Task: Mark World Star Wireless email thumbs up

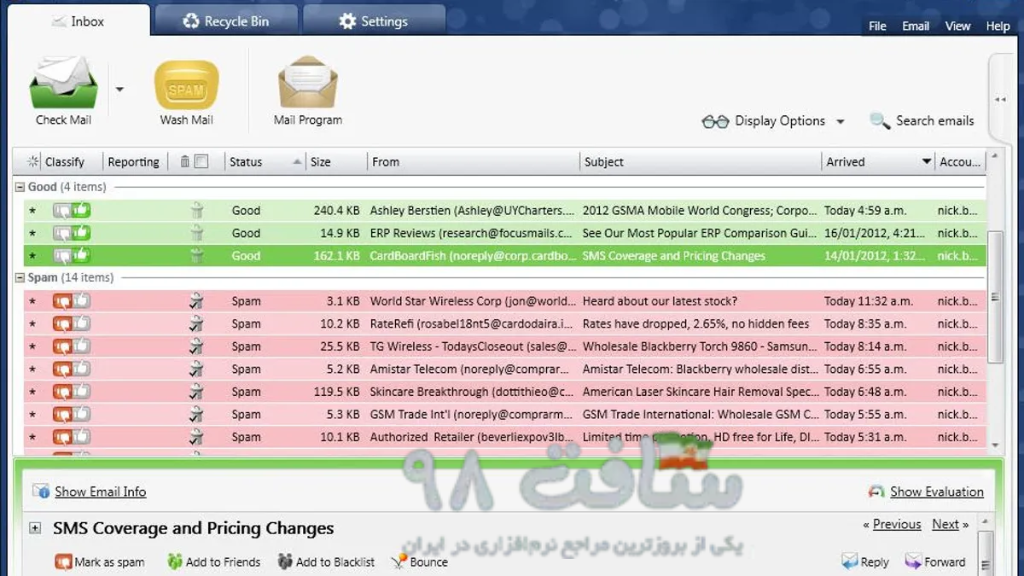Action: [82, 300]
